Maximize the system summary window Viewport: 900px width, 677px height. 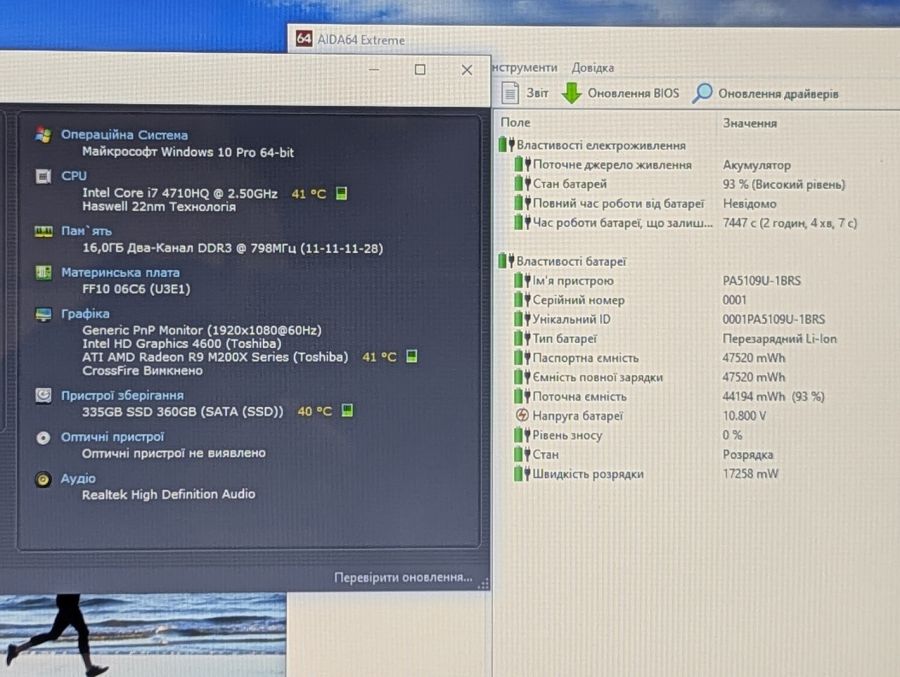click(420, 69)
